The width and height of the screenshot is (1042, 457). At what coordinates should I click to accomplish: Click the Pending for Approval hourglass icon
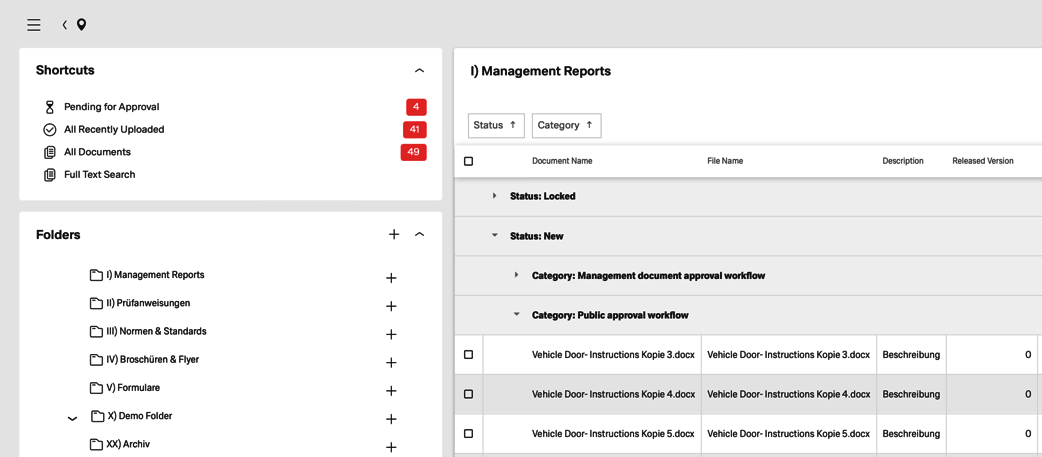click(49, 107)
